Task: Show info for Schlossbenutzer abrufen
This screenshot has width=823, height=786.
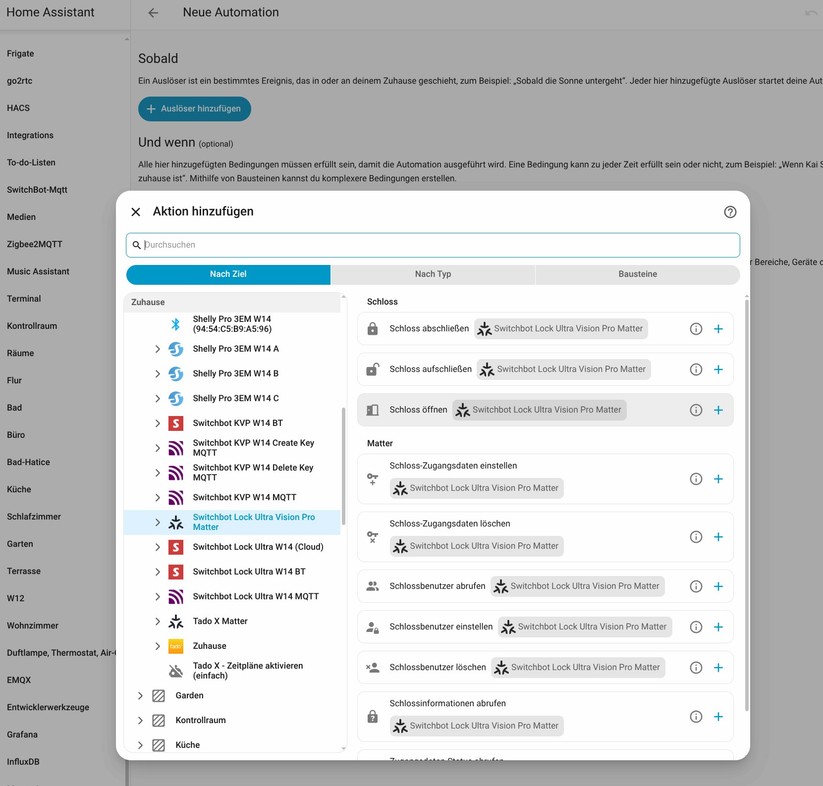Action: (695, 587)
